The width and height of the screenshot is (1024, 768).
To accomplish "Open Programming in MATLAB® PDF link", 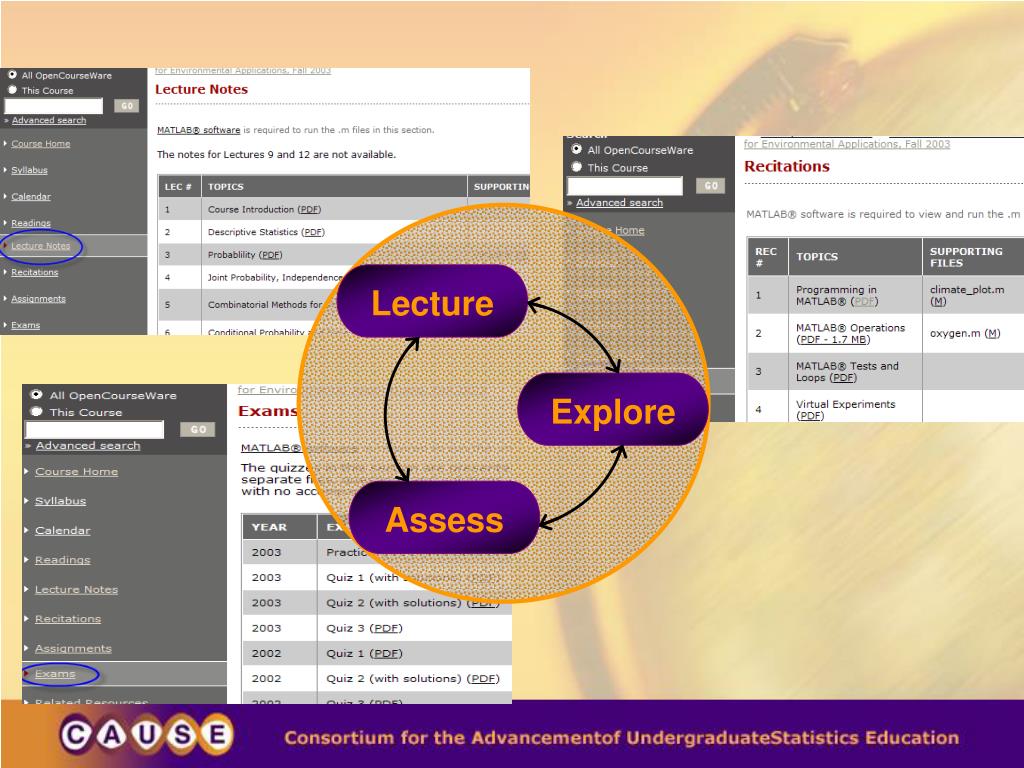I will pos(865,302).
